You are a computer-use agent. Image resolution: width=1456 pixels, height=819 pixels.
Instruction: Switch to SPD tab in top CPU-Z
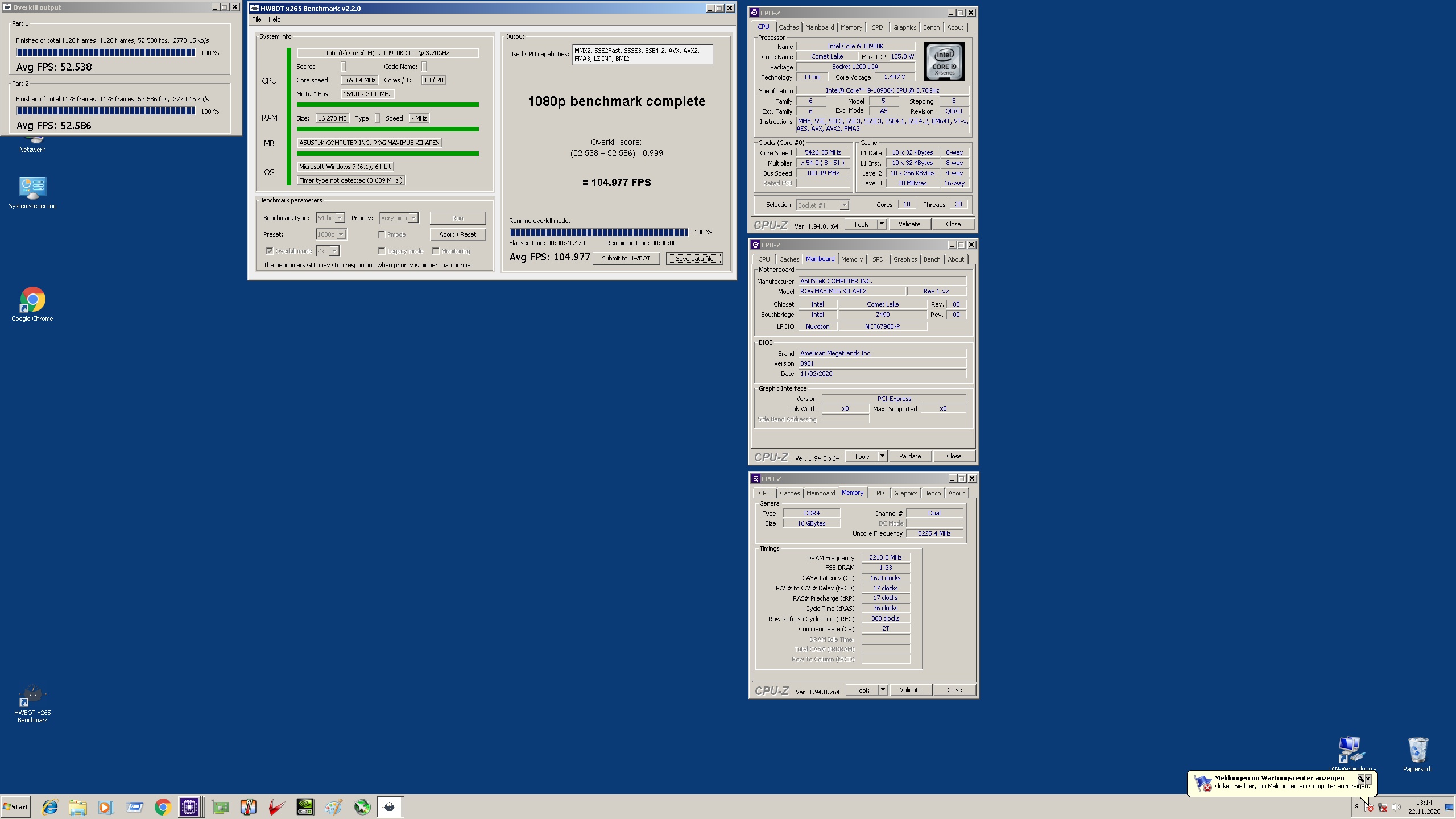pos(878,27)
